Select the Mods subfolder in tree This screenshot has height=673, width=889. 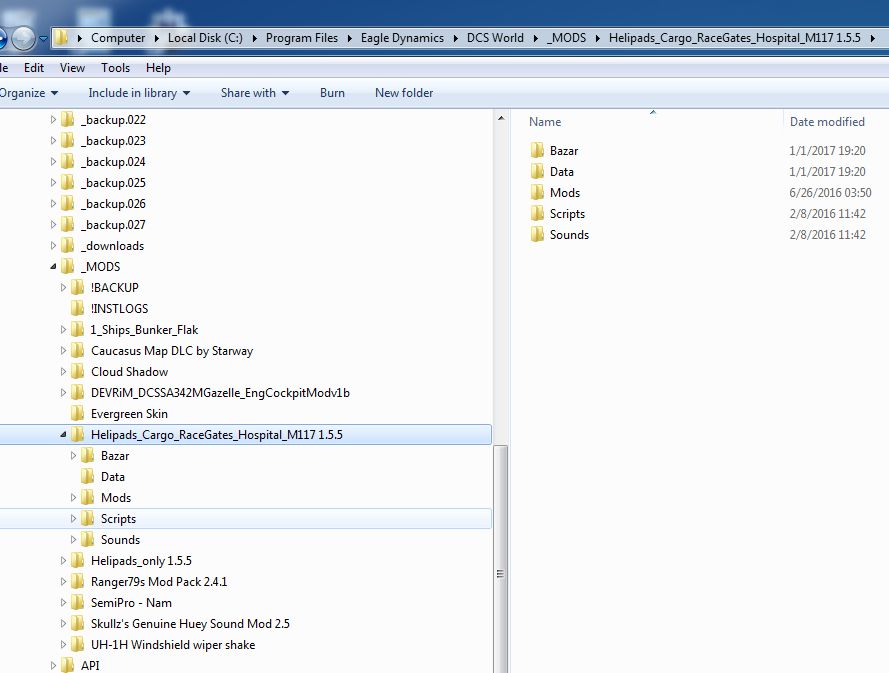(116, 497)
